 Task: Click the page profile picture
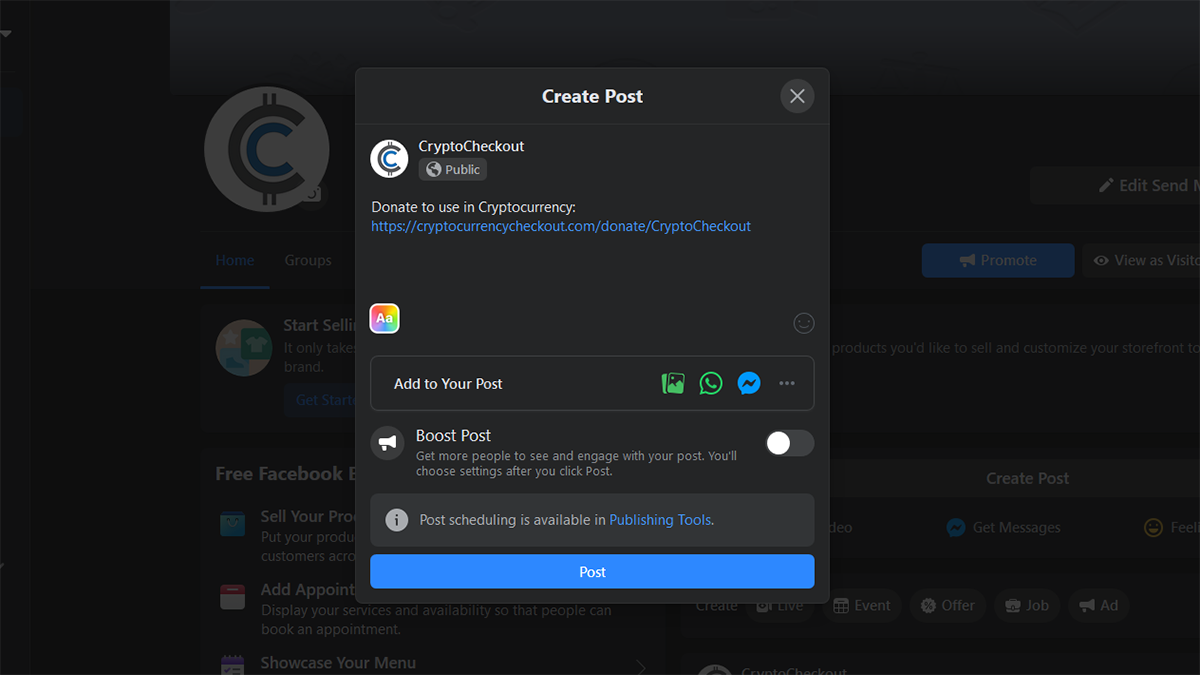[266, 148]
